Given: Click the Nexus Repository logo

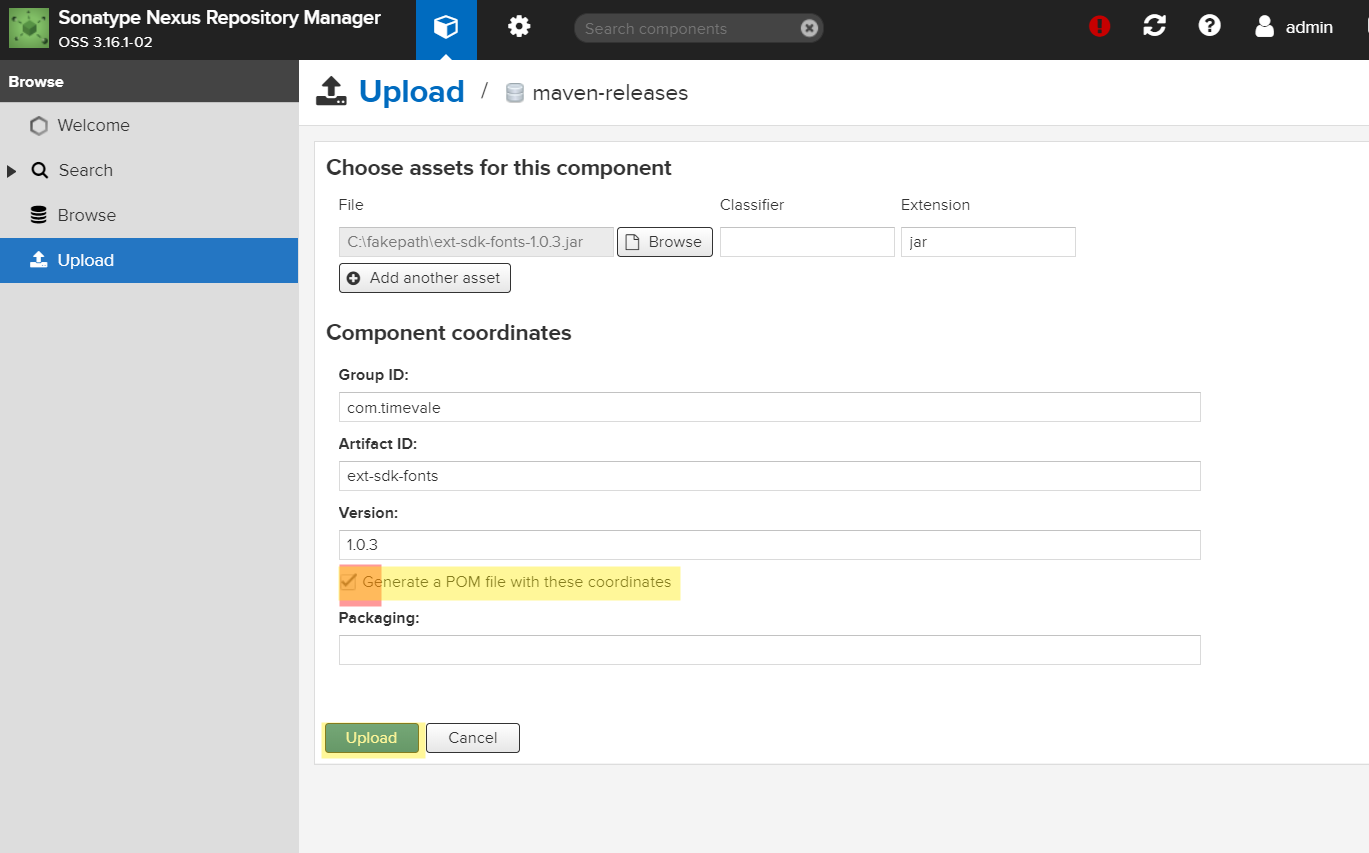Looking at the screenshot, I should [x=29, y=28].
